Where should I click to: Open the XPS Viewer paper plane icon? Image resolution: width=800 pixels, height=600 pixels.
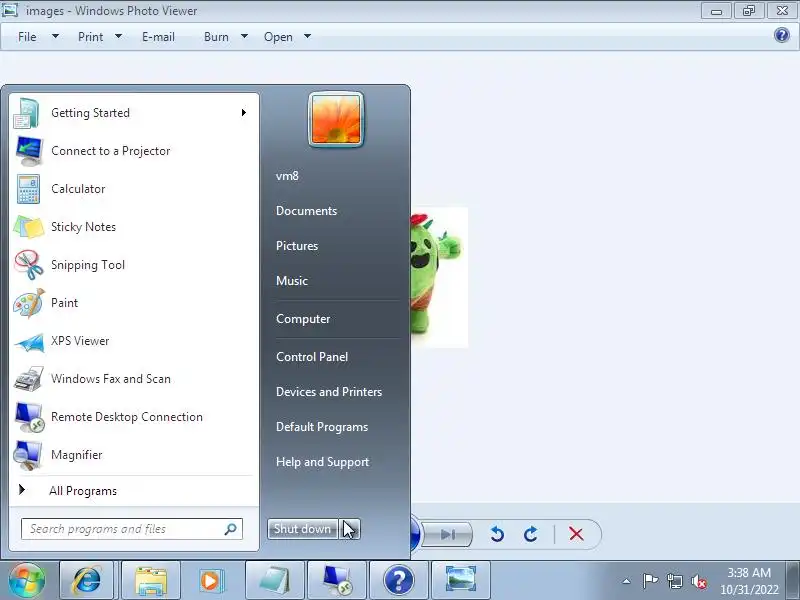(29, 341)
